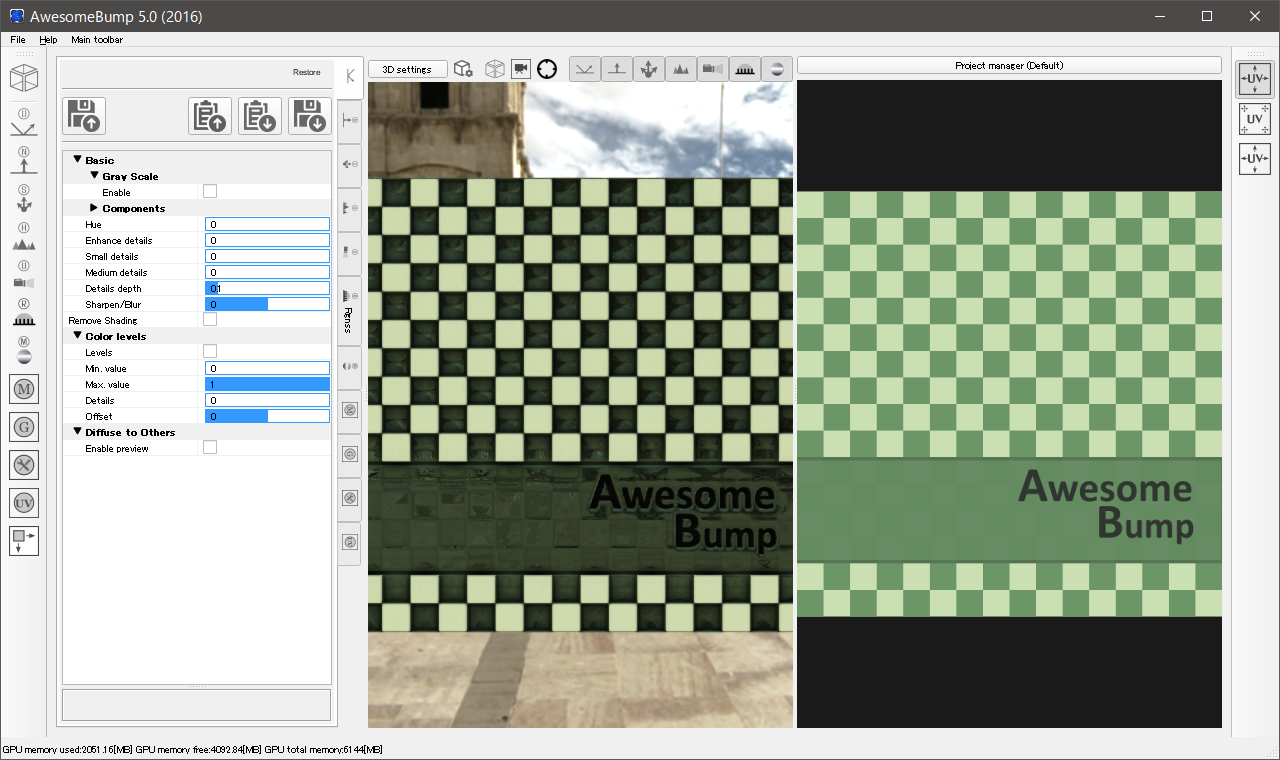Open the Main toolbar menu
Viewport: 1280px width, 760px height.
click(x=97, y=40)
